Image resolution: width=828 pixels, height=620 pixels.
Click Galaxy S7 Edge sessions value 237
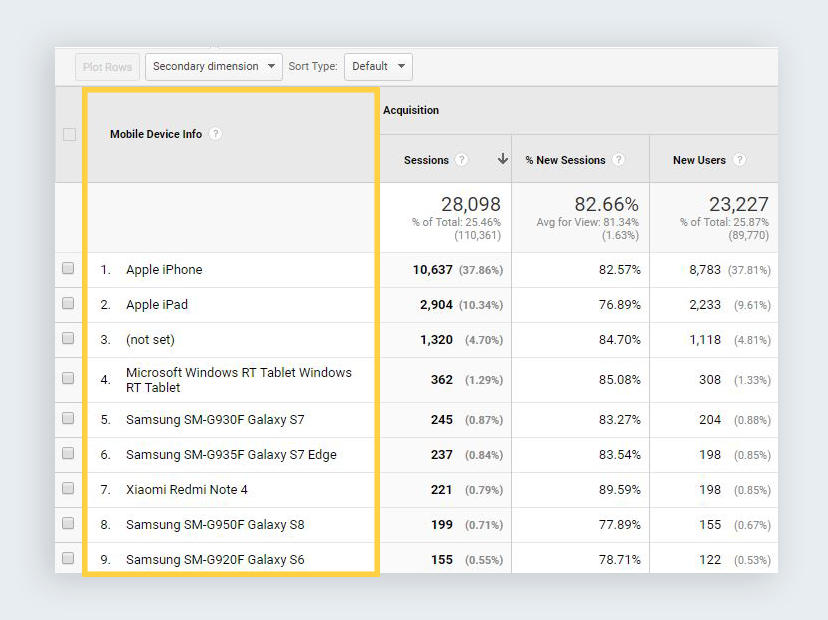coord(441,455)
